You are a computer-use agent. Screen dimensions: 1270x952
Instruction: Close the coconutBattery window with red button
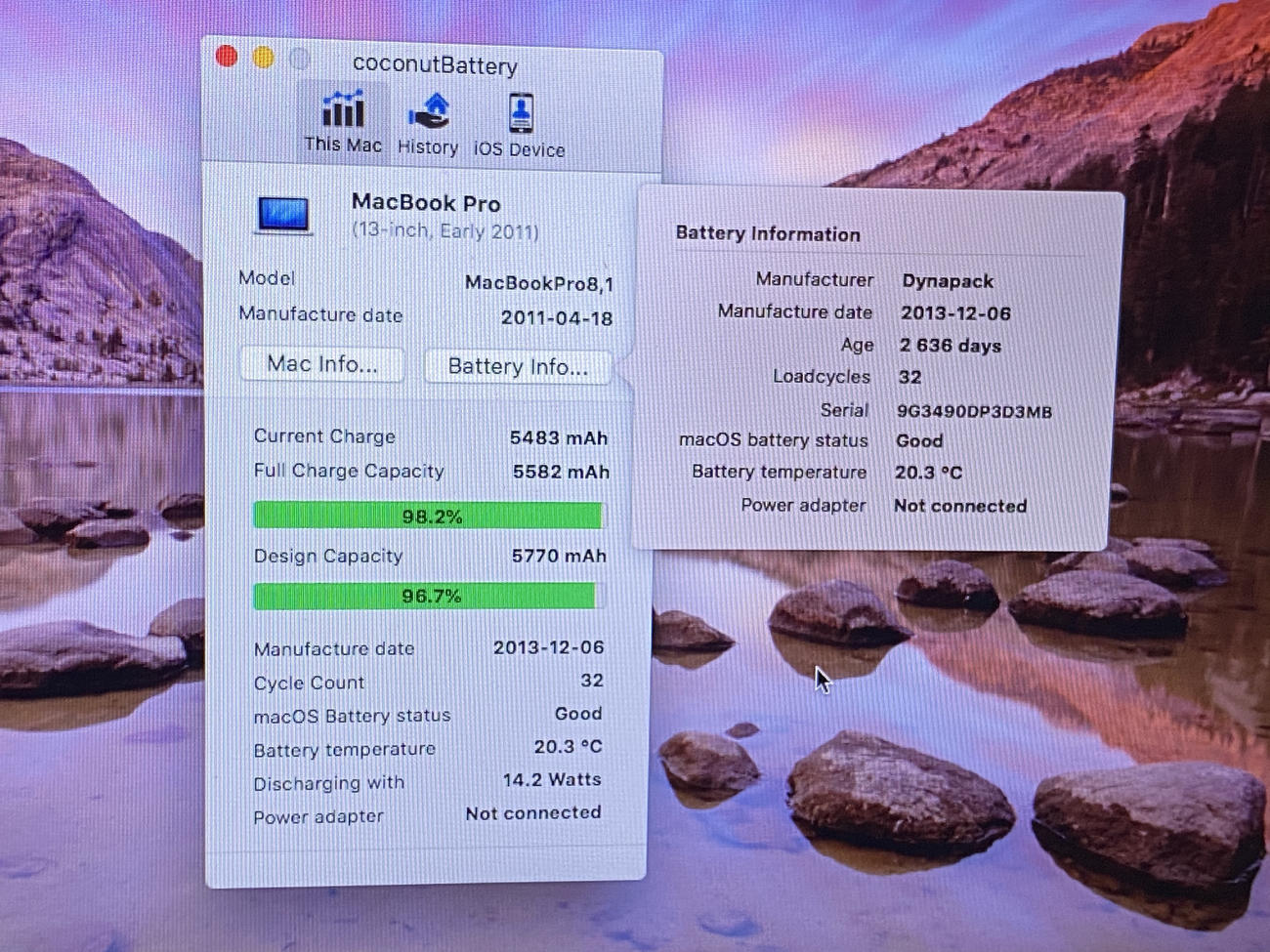[x=227, y=57]
